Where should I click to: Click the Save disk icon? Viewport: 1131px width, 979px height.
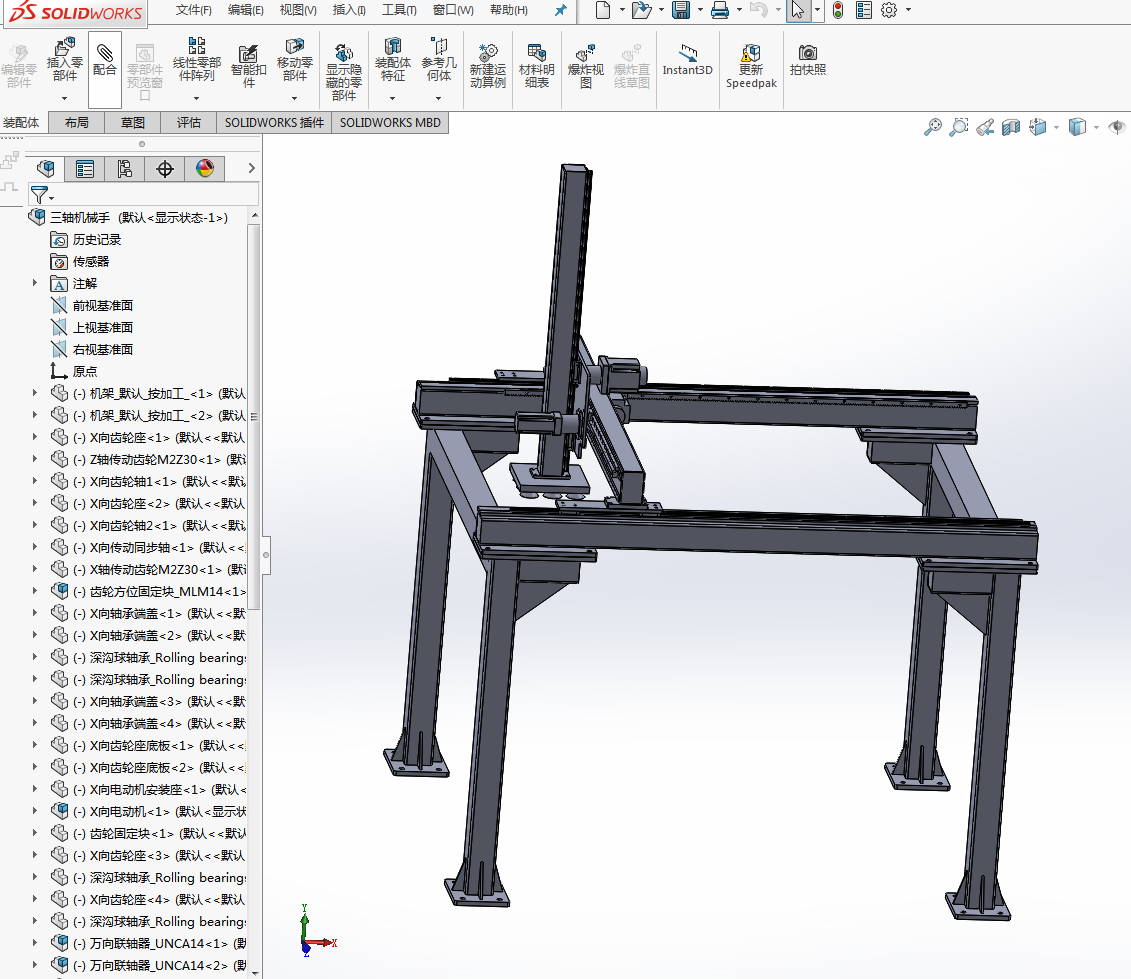pyautogui.click(x=680, y=10)
